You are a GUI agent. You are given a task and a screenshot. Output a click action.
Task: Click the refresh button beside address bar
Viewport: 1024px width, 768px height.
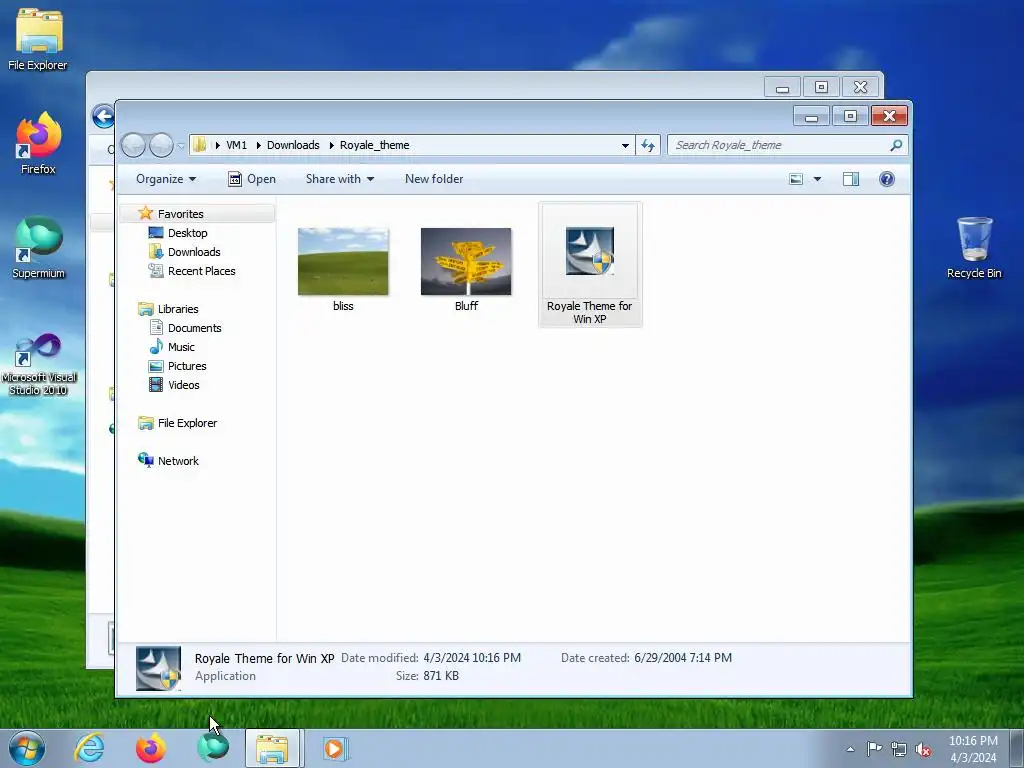648,145
